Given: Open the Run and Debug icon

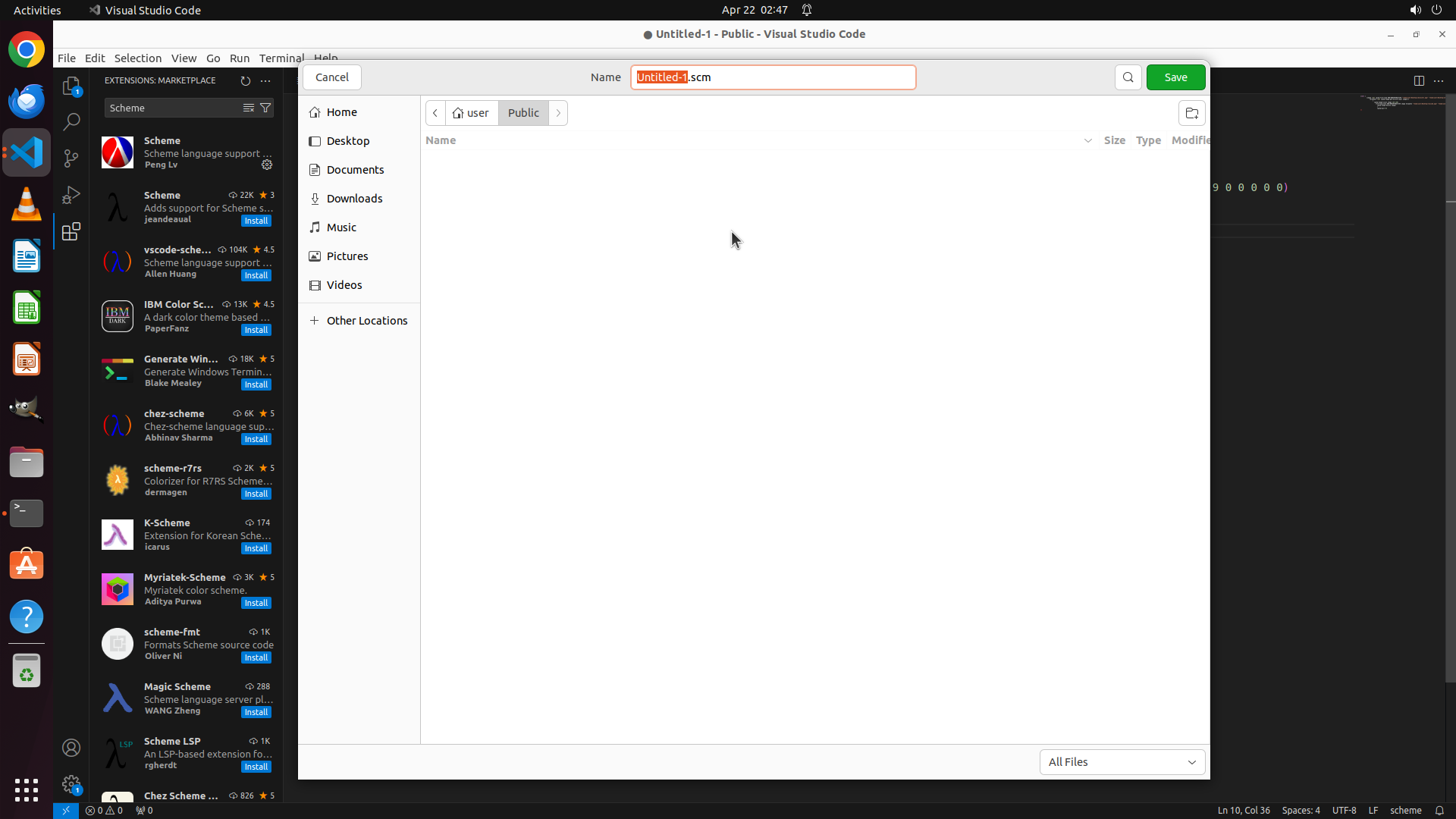Looking at the screenshot, I should (x=71, y=195).
